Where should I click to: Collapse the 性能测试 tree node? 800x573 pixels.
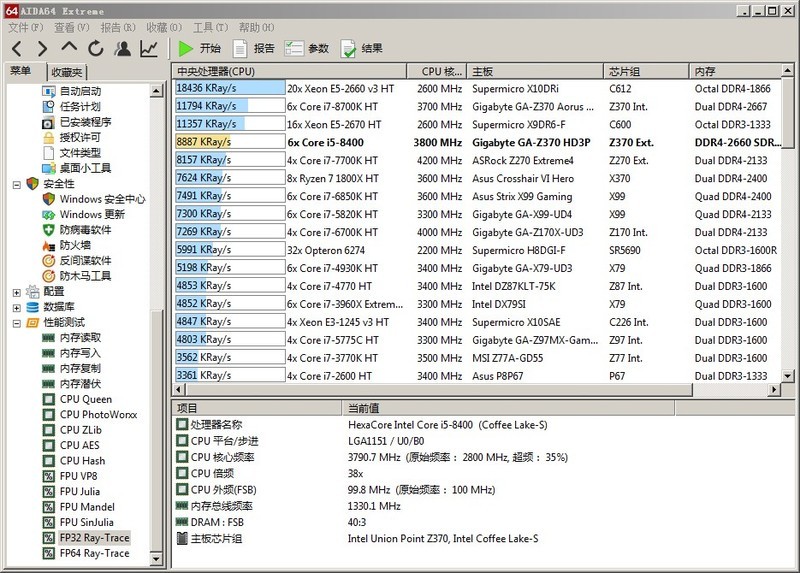[16, 323]
